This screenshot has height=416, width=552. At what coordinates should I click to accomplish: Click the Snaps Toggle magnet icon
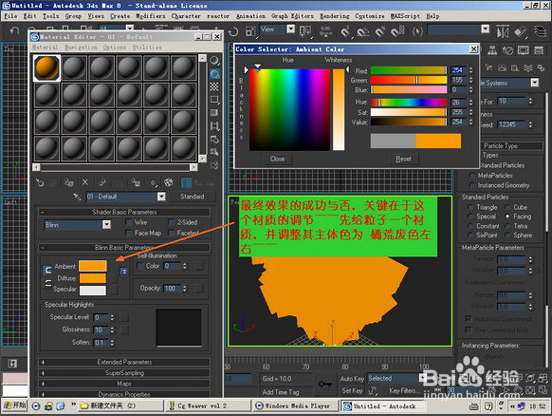coord(345,32)
